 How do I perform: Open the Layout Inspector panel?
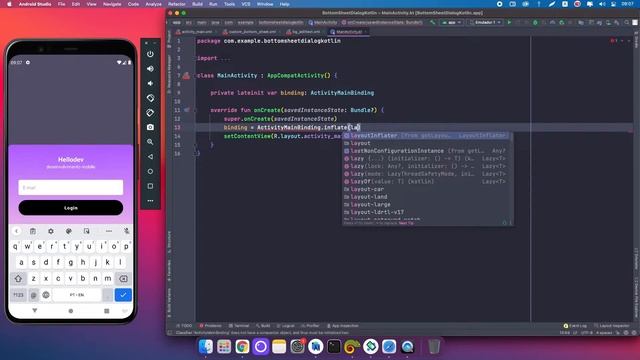pos(612,326)
